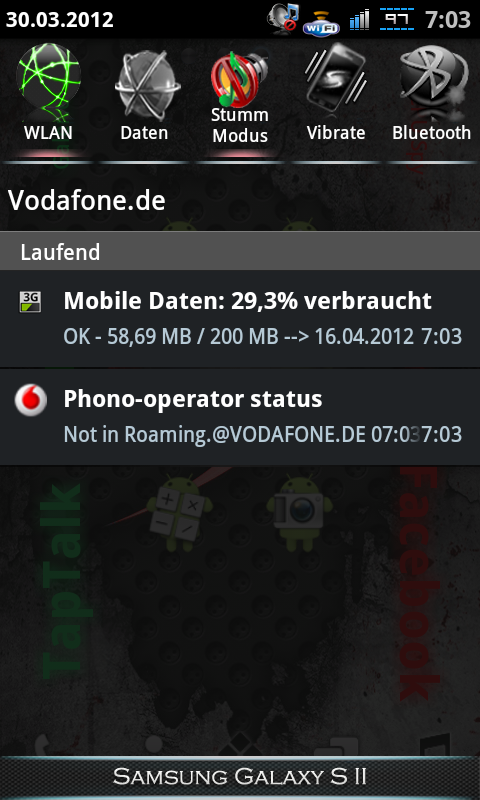This screenshot has height=800, width=480.
Task: Open the Mobile Daten verbraucht notification
Action: (240, 318)
